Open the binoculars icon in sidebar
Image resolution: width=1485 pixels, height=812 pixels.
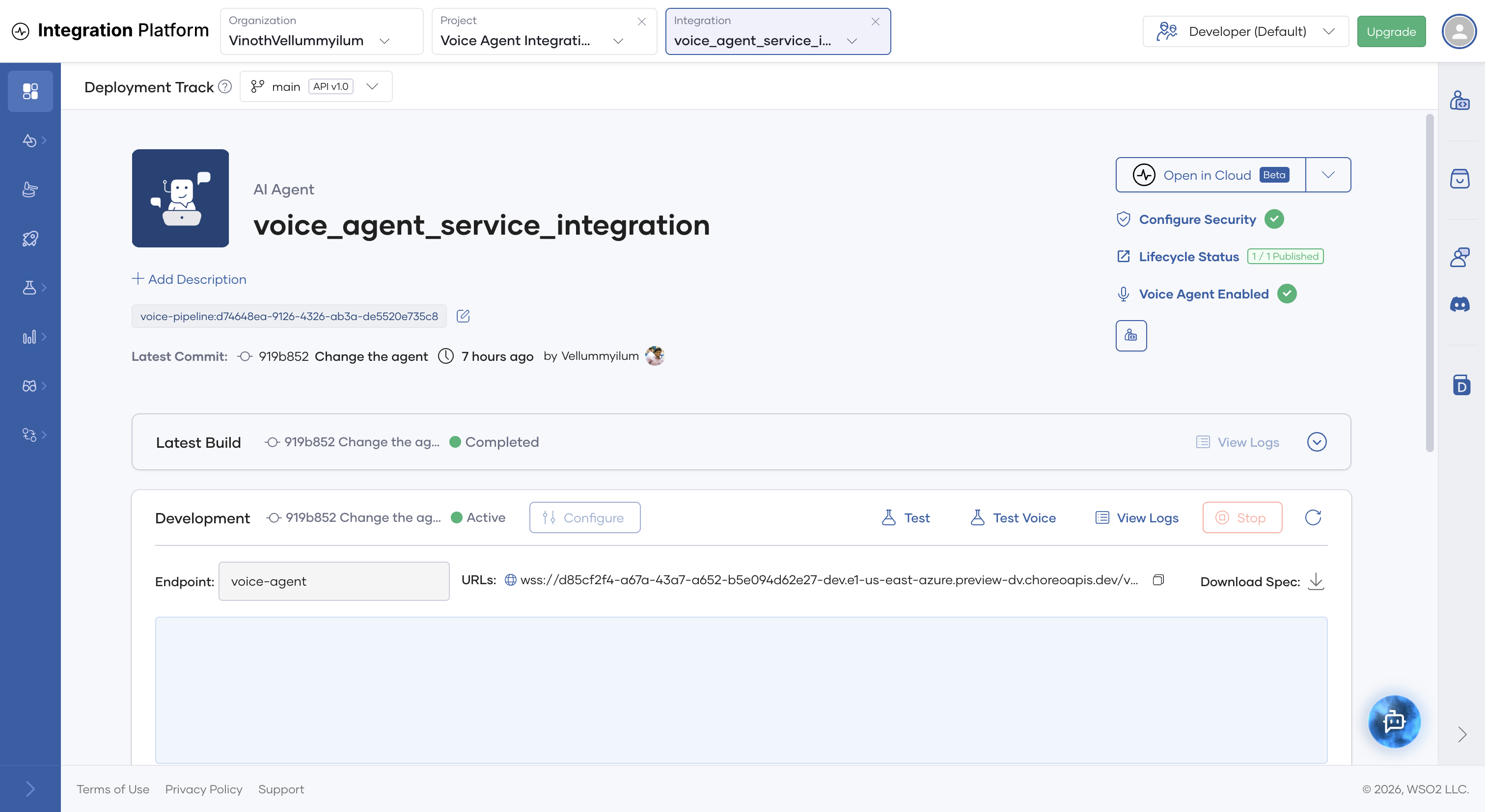[30, 385]
